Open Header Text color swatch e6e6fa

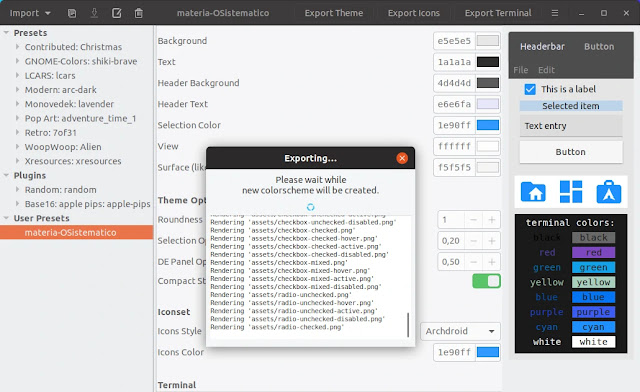[488, 104]
